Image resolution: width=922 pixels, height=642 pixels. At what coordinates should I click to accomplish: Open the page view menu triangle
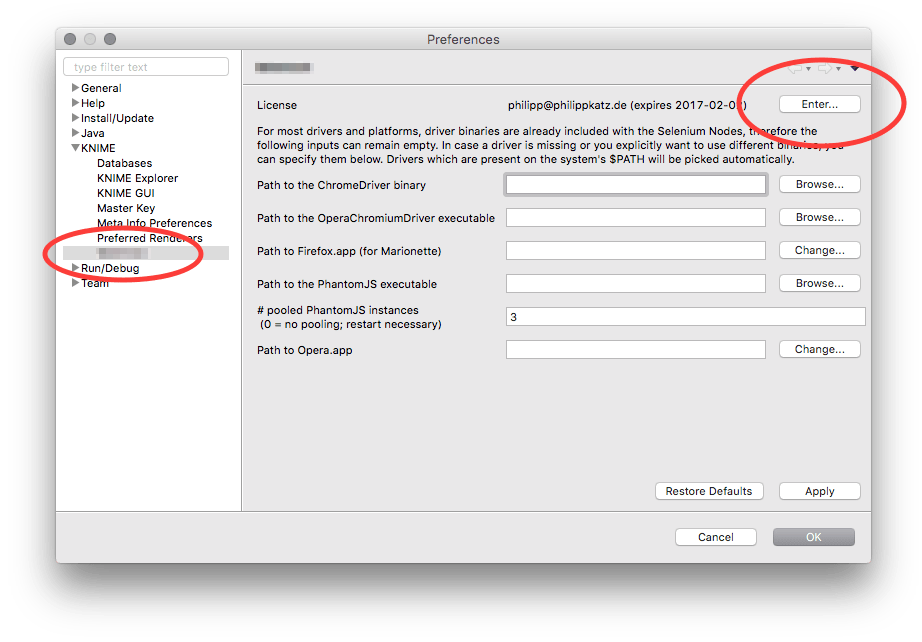[x=855, y=69]
